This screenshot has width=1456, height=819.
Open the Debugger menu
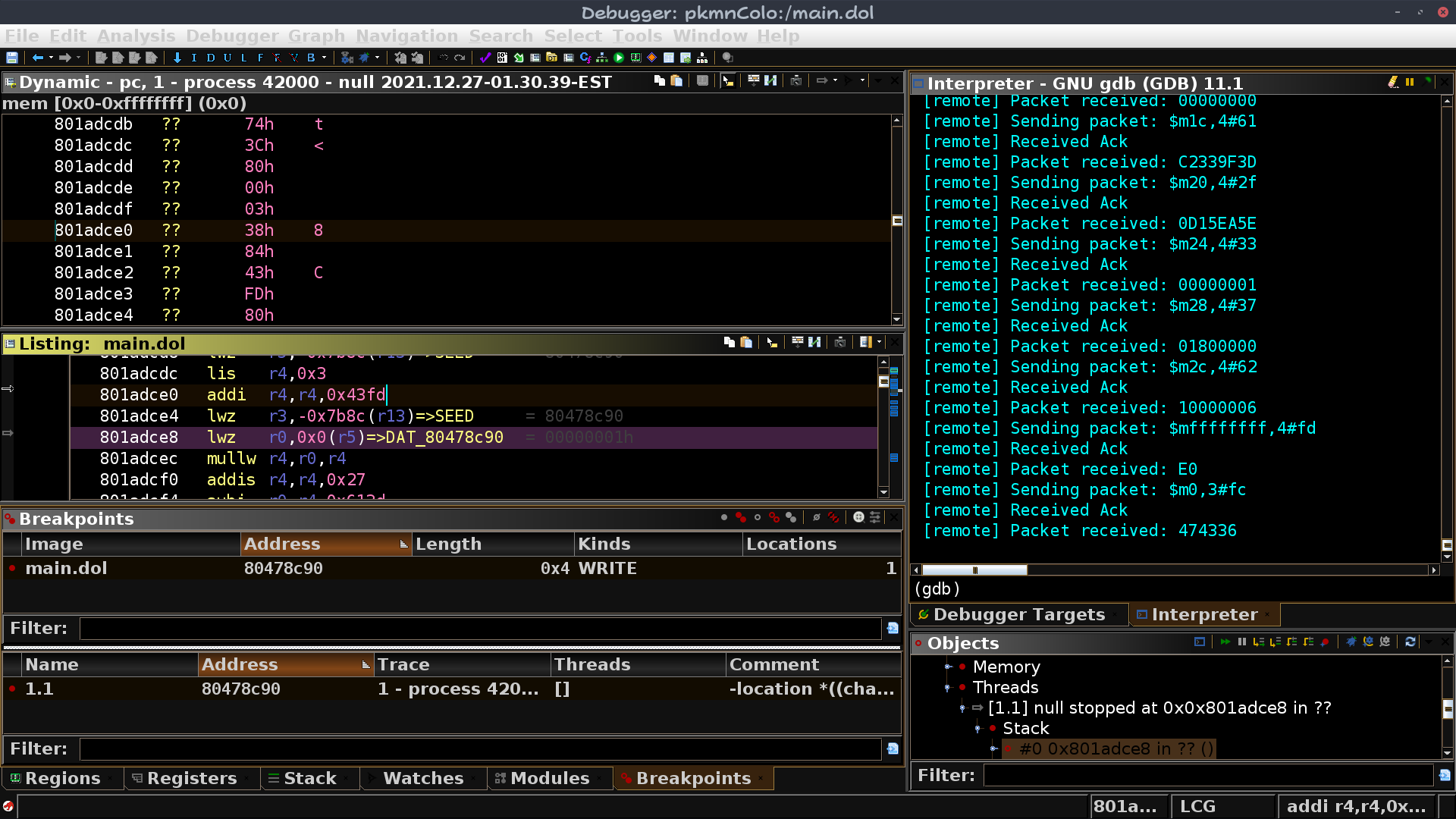tap(231, 36)
